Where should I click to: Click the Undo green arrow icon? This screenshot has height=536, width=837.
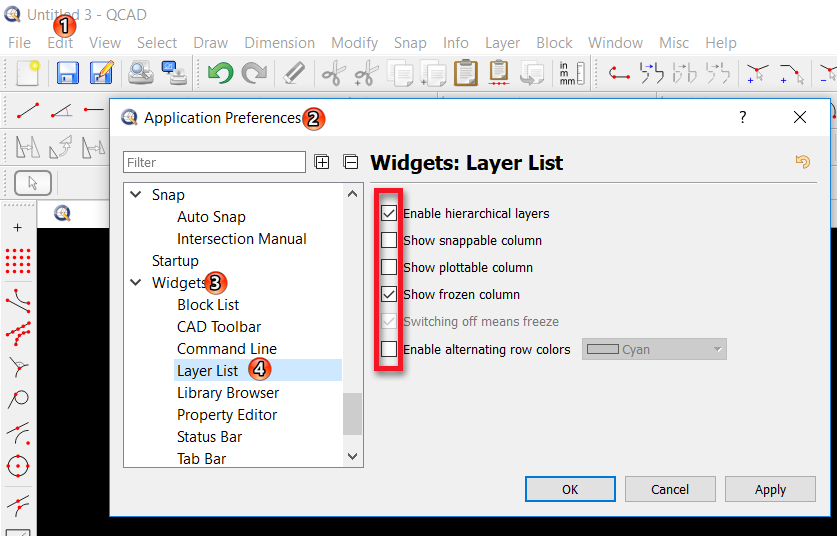220,73
